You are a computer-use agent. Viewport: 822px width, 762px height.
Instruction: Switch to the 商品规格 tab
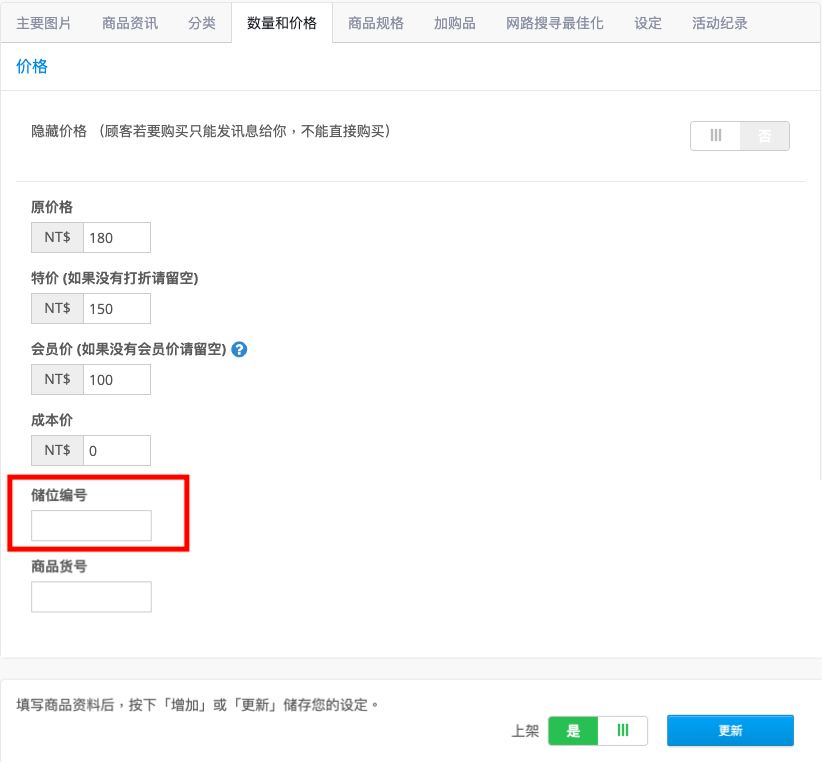(x=375, y=23)
